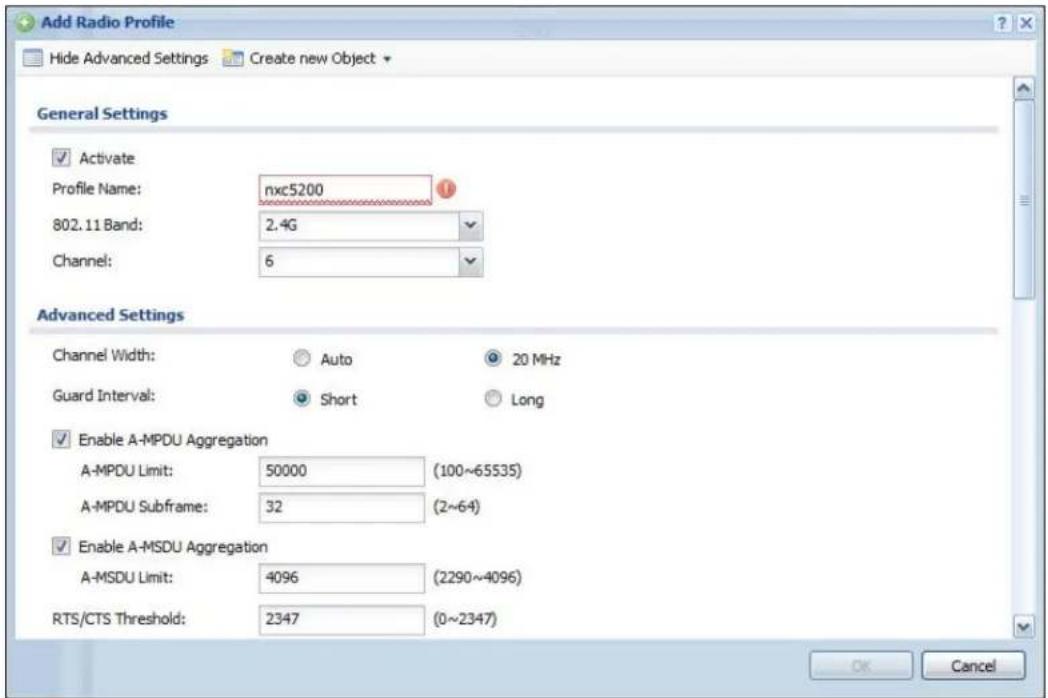This screenshot has width=1048, height=698.
Task: Click the green Add Radio Profile title icon
Action: 25,23
